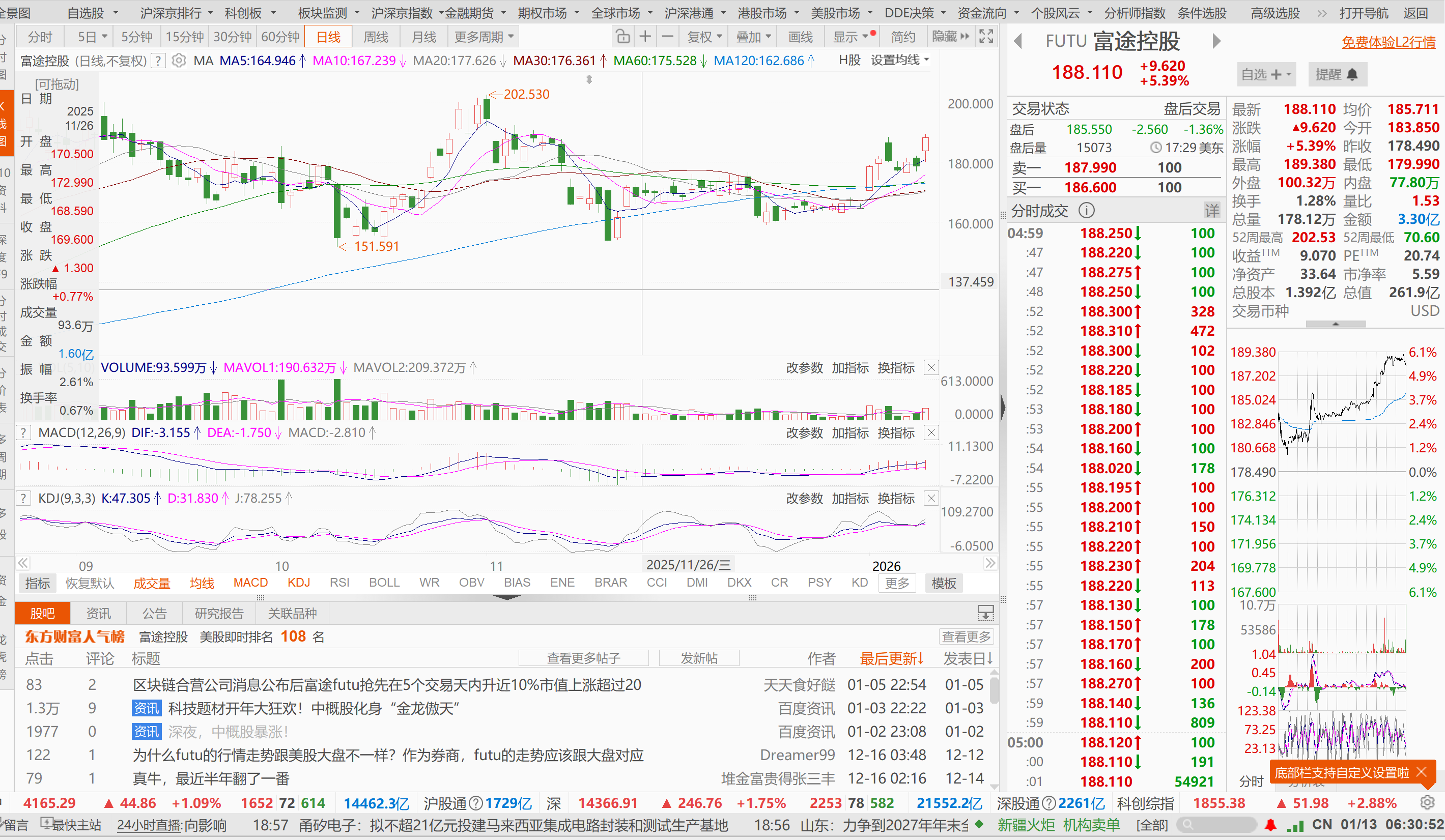
Task: Open MA settings gear icon
Action: [179, 61]
